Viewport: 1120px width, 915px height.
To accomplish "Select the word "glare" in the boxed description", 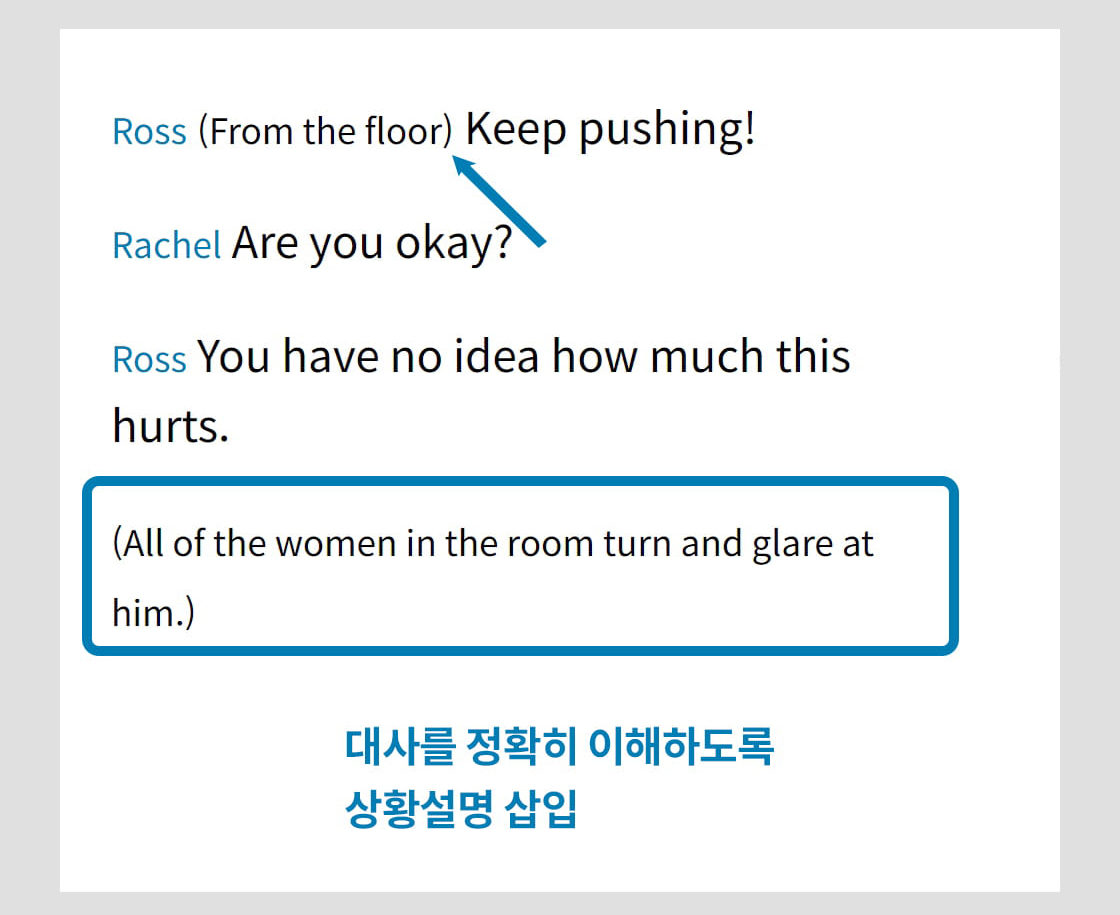I will pyautogui.click(x=791, y=546).
